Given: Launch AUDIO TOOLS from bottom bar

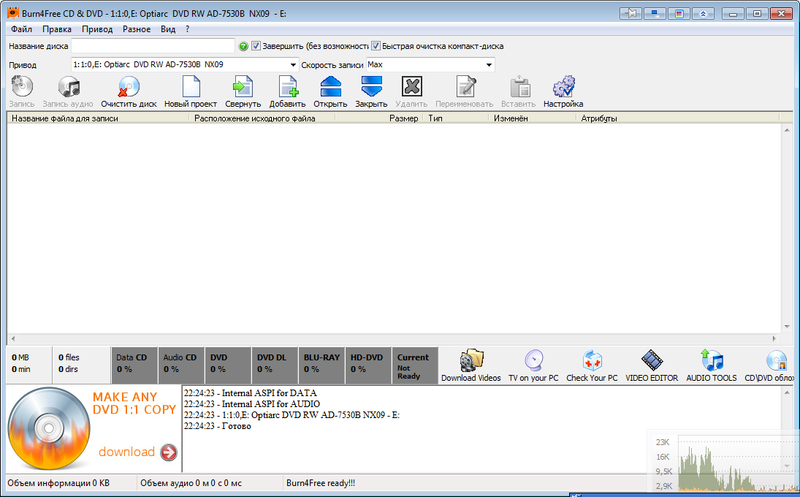Looking at the screenshot, I should (711, 362).
